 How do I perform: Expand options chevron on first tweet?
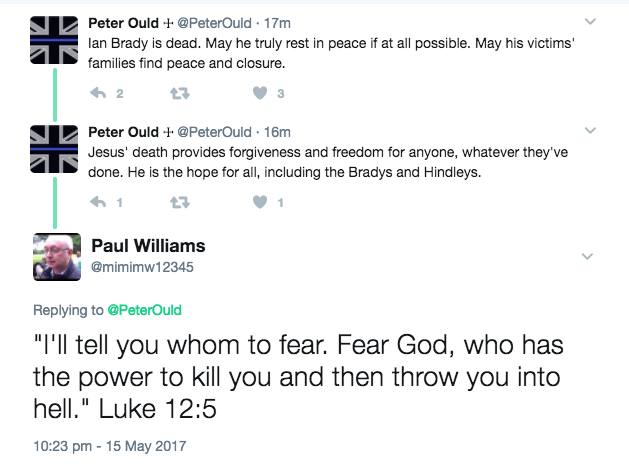pos(590,22)
